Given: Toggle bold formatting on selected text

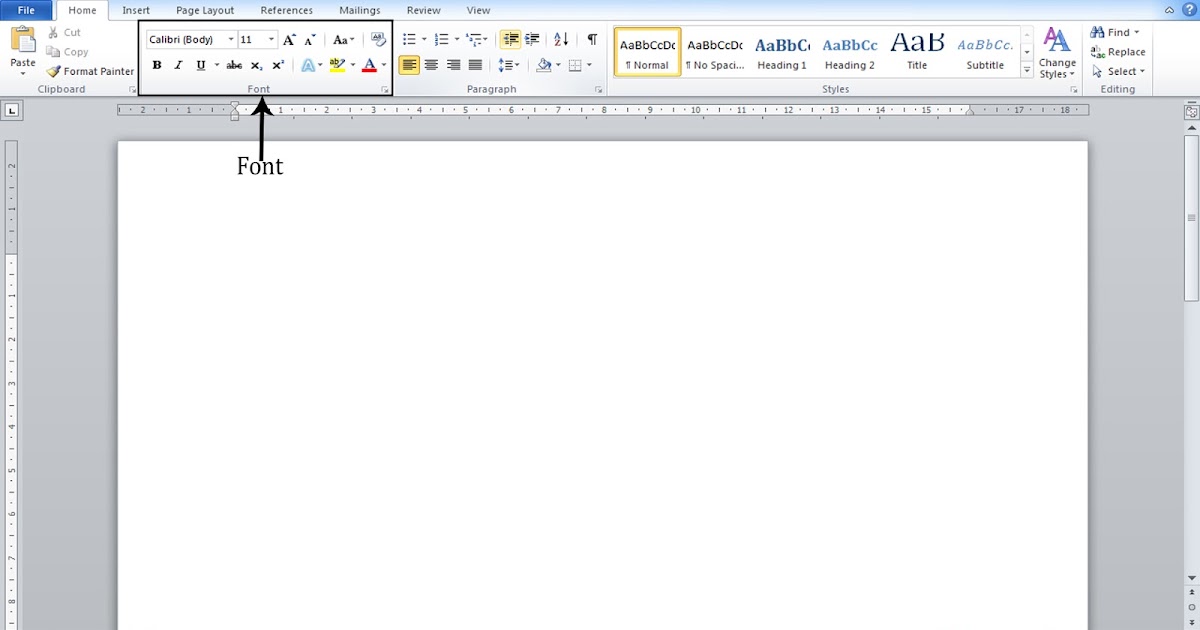Looking at the screenshot, I should (x=157, y=64).
